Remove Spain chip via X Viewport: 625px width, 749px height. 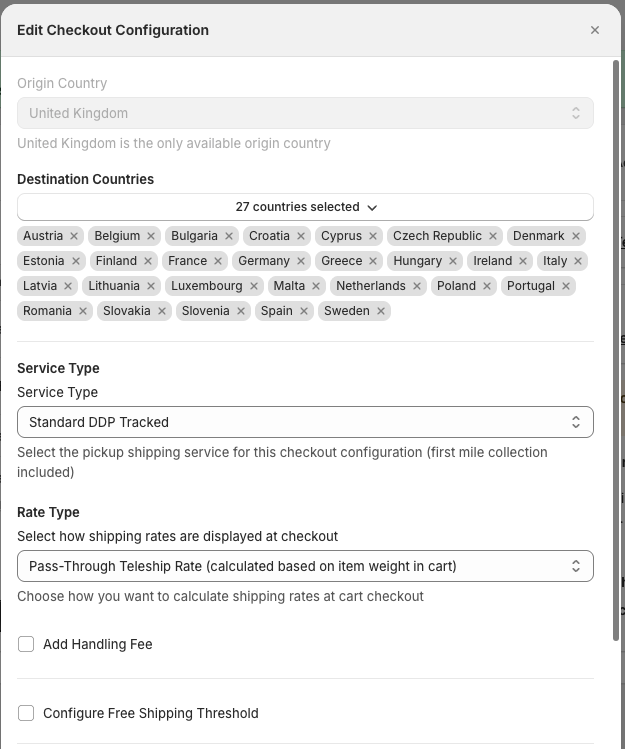pos(304,311)
